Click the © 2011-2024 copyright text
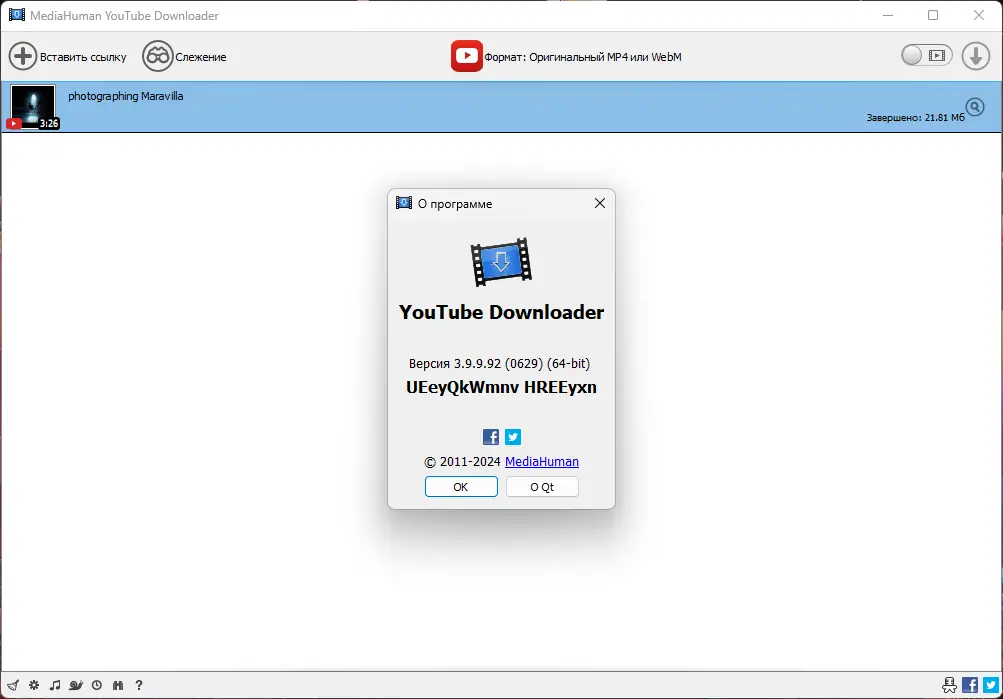The height and width of the screenshot is (699, 1003). 462,462
